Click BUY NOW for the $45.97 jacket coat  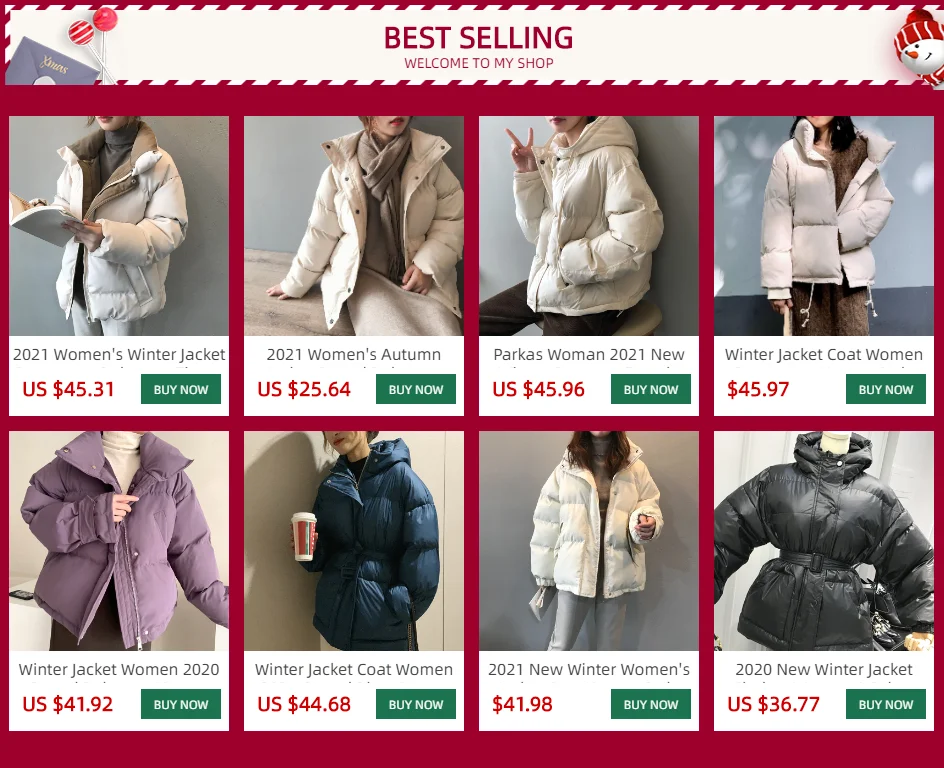coord(886,389)
